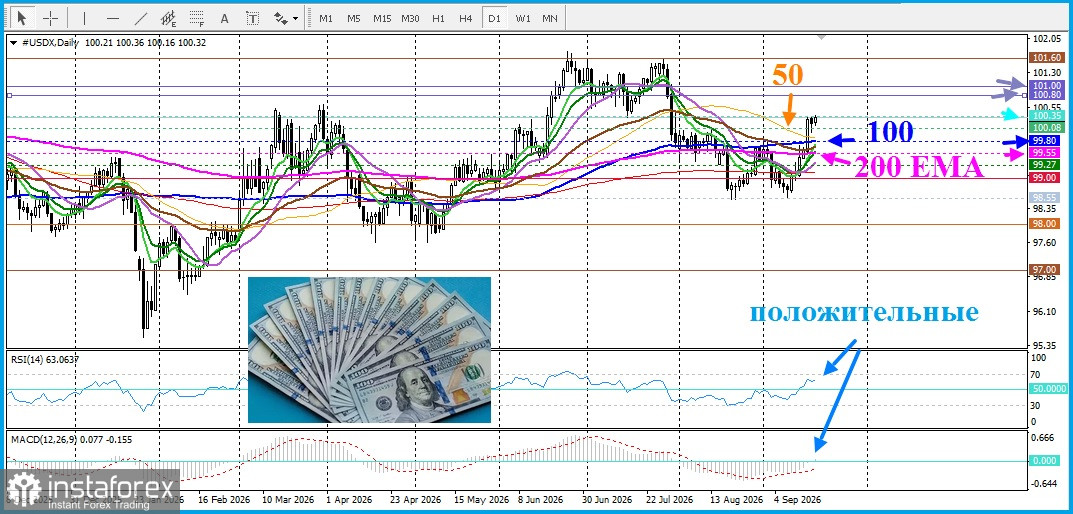The width and height of the screenshot is (1073, 514).
Task: Click the 99.80 price level label
Action: coord(1044,140)
